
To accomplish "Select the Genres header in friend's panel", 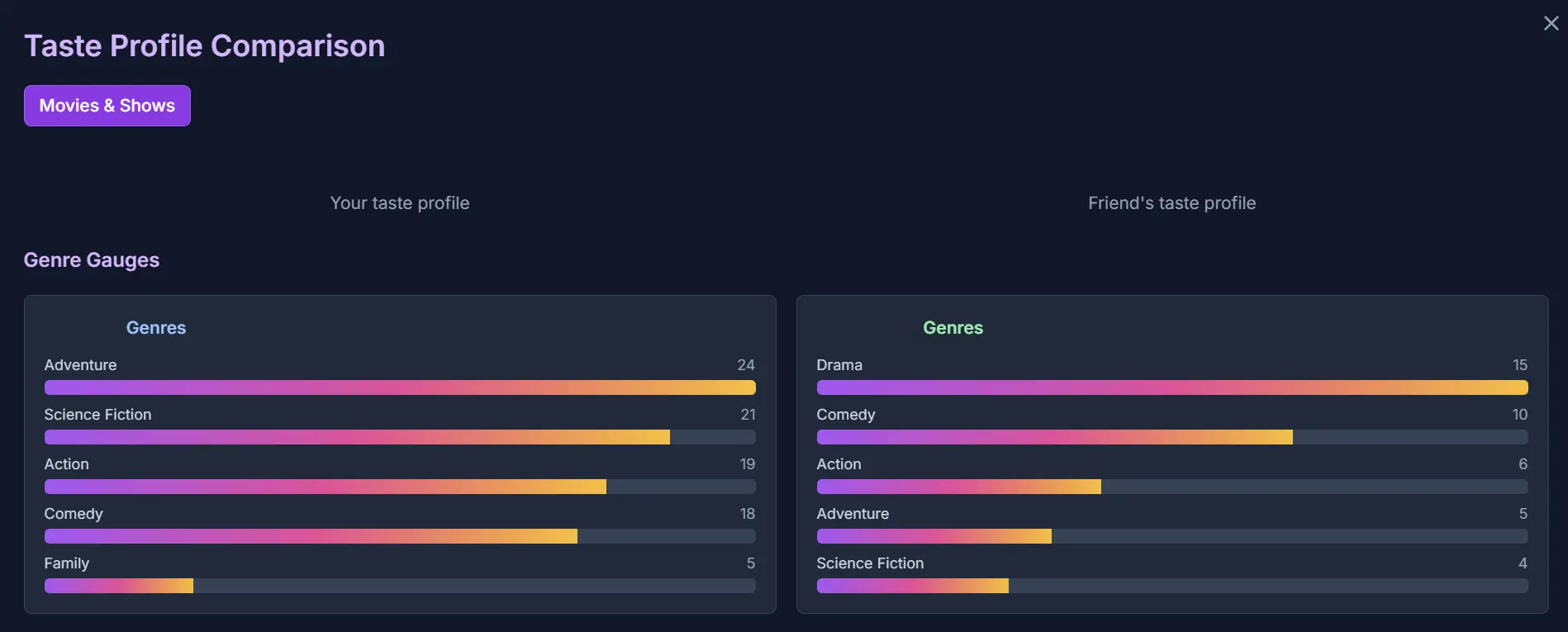I will click(x=952, y=327).
